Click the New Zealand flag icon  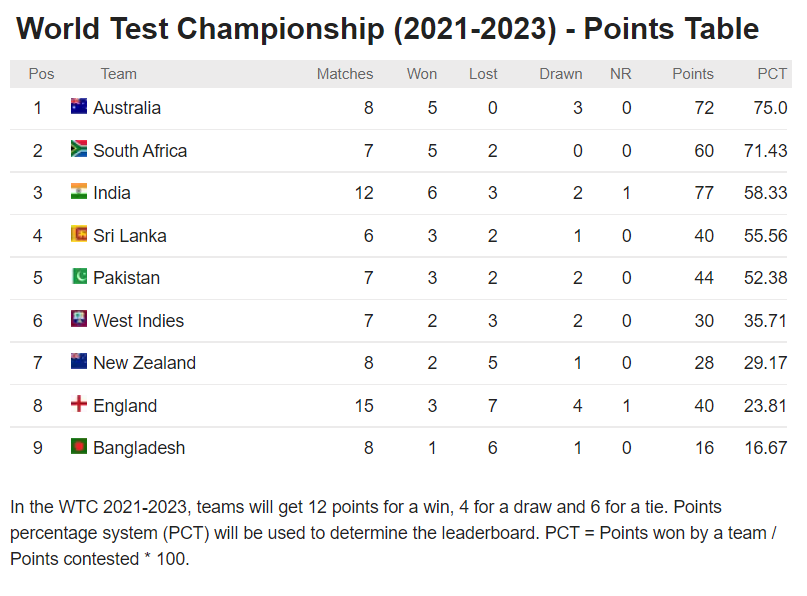click(x=79, y=361)
